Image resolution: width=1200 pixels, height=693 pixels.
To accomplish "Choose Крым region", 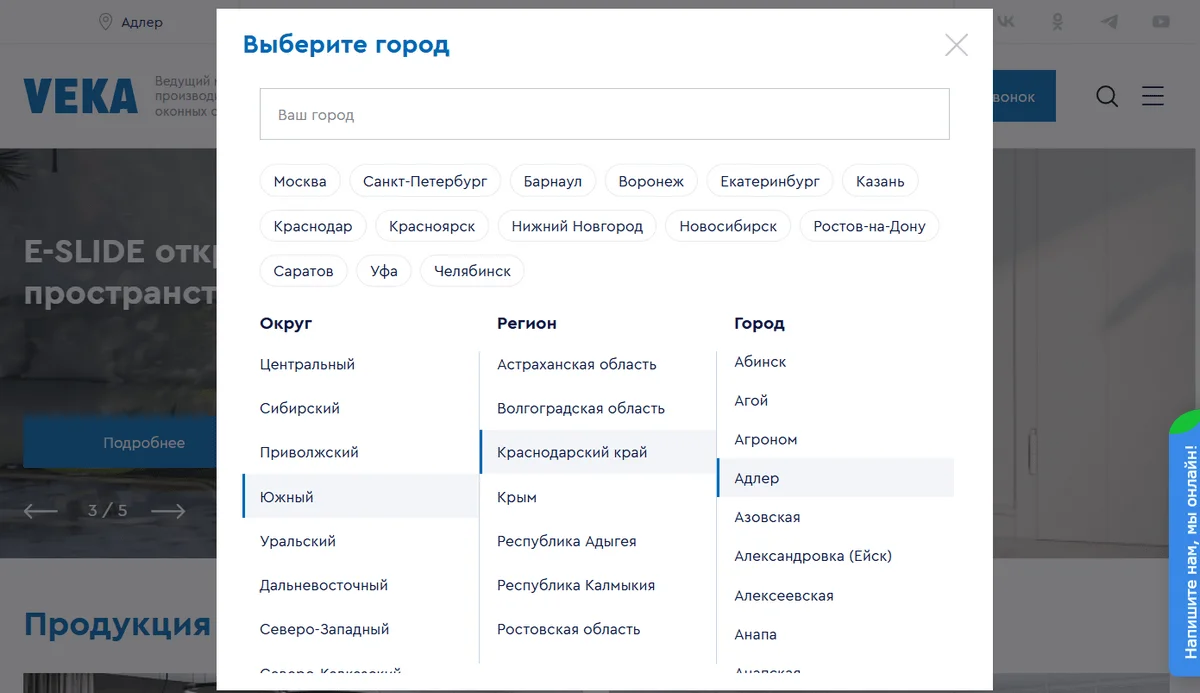I will (598, 496).
